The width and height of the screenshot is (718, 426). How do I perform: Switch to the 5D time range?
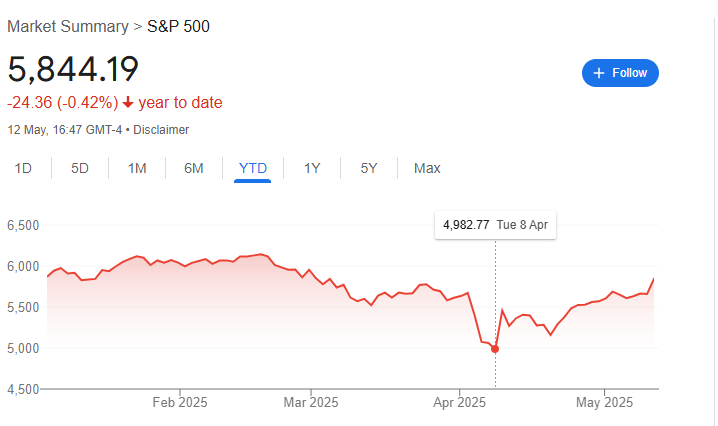click(80, 168)
